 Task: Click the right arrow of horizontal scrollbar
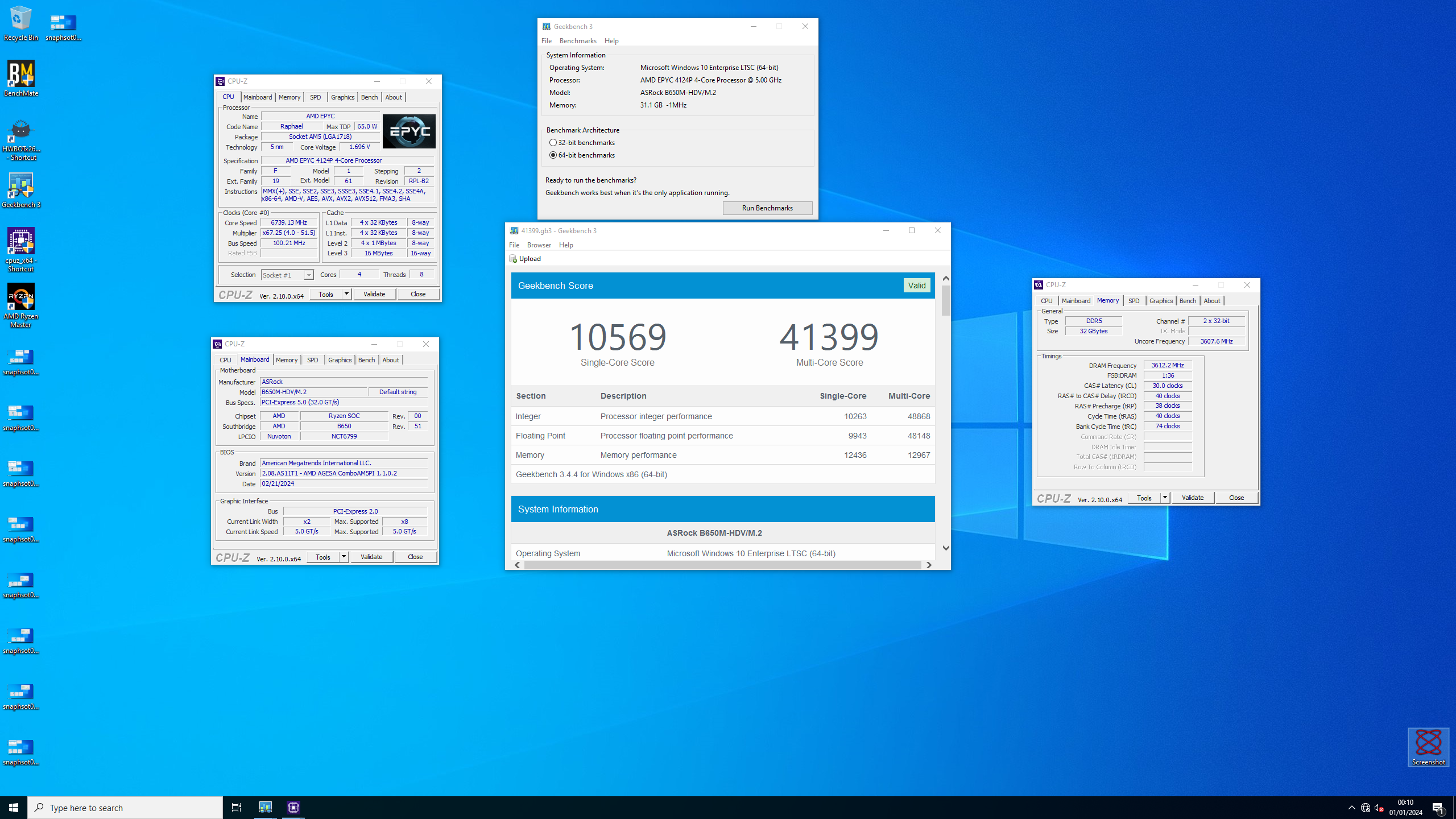(929, 565)
